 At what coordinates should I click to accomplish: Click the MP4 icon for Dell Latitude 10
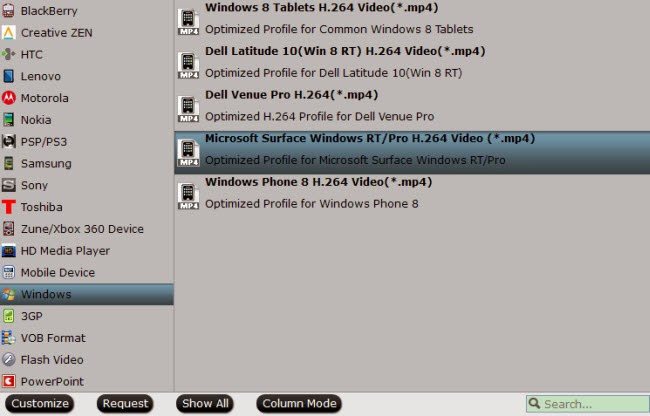(188, 65)
